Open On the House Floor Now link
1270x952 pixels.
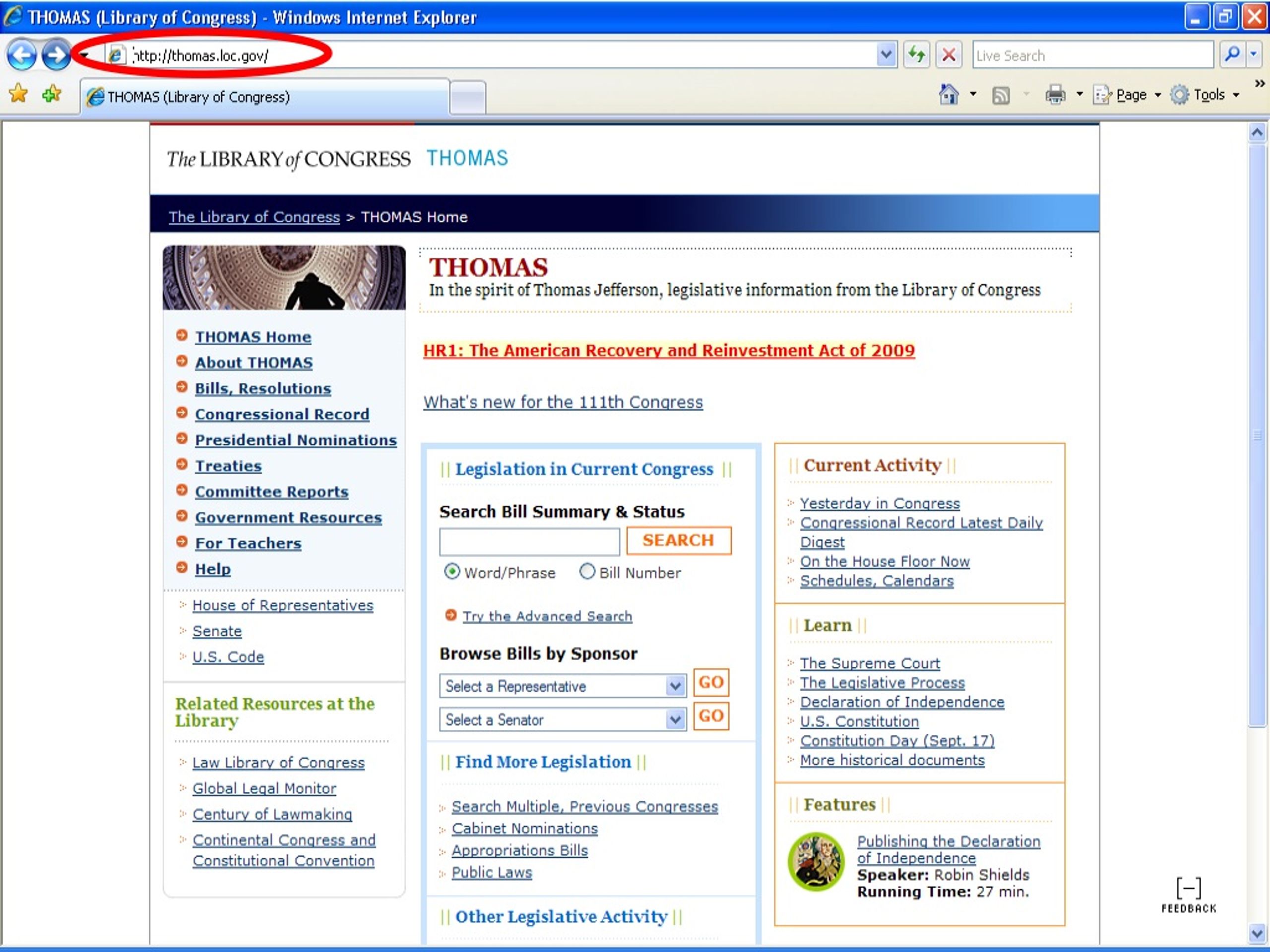885,562
